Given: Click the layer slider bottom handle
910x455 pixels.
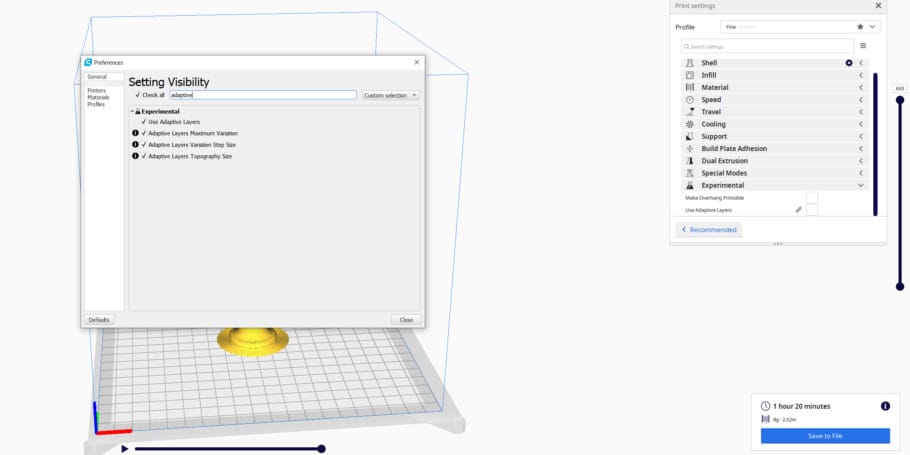Looking at the screenshot, I should pyautogui.click(x=900, y=286).
